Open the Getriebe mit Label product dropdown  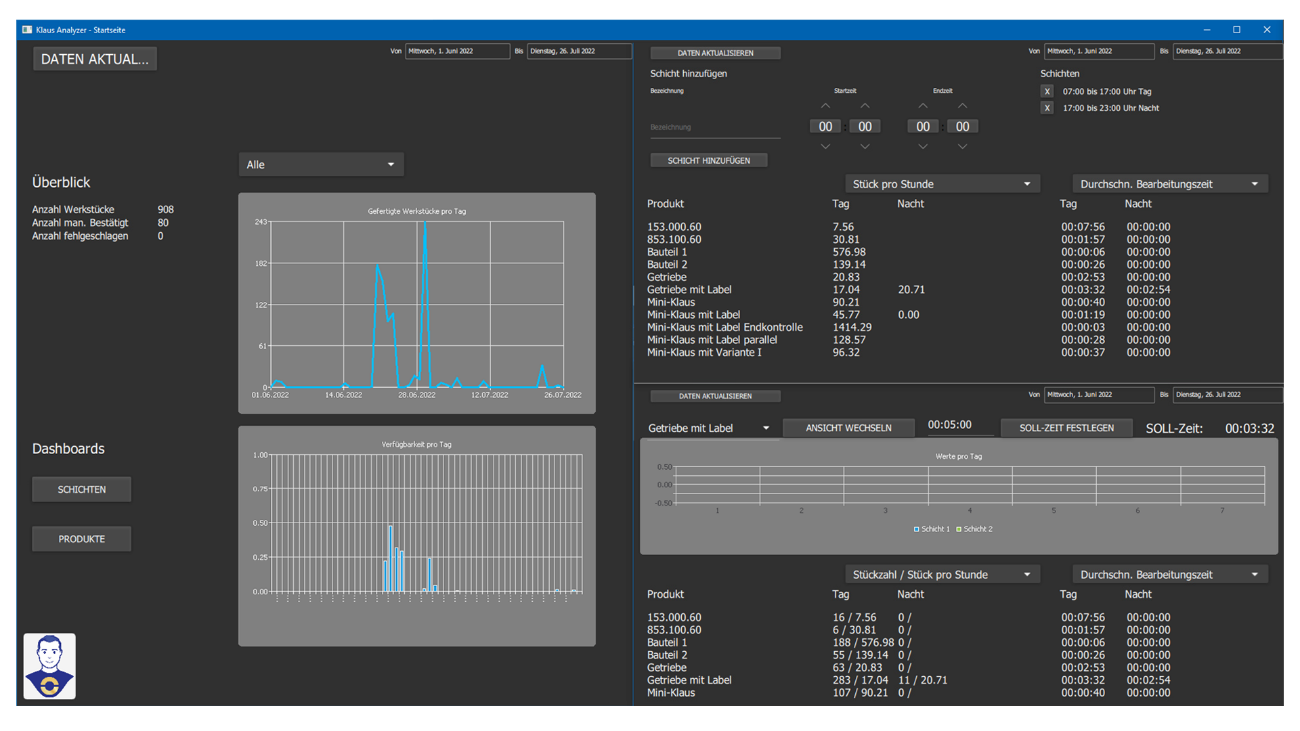pos(709,428)
